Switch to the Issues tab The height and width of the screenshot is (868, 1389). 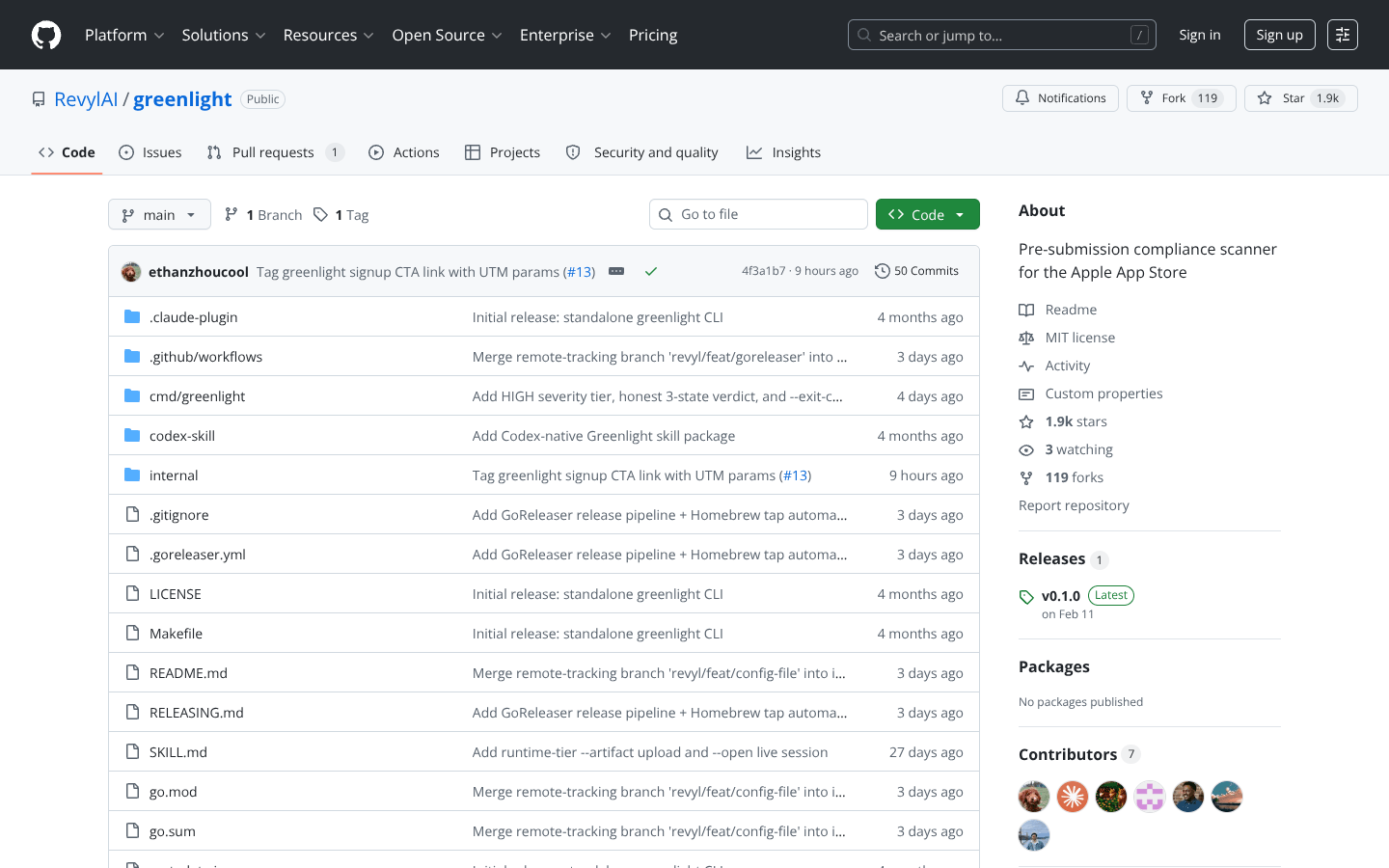coord(150,152)
